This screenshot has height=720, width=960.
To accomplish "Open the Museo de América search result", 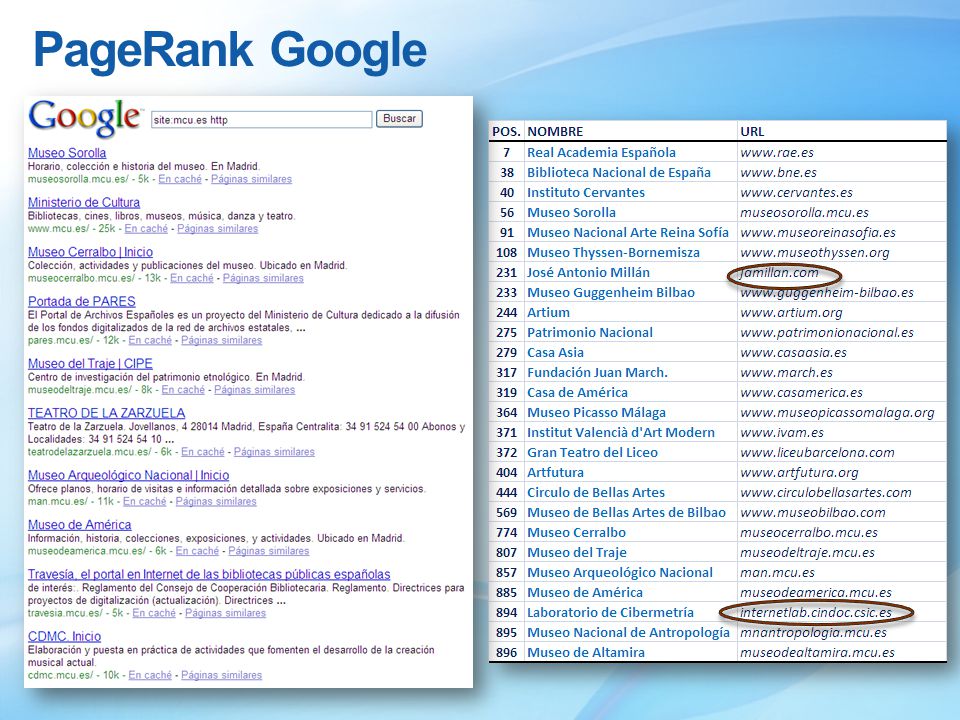I will (80, 525).
